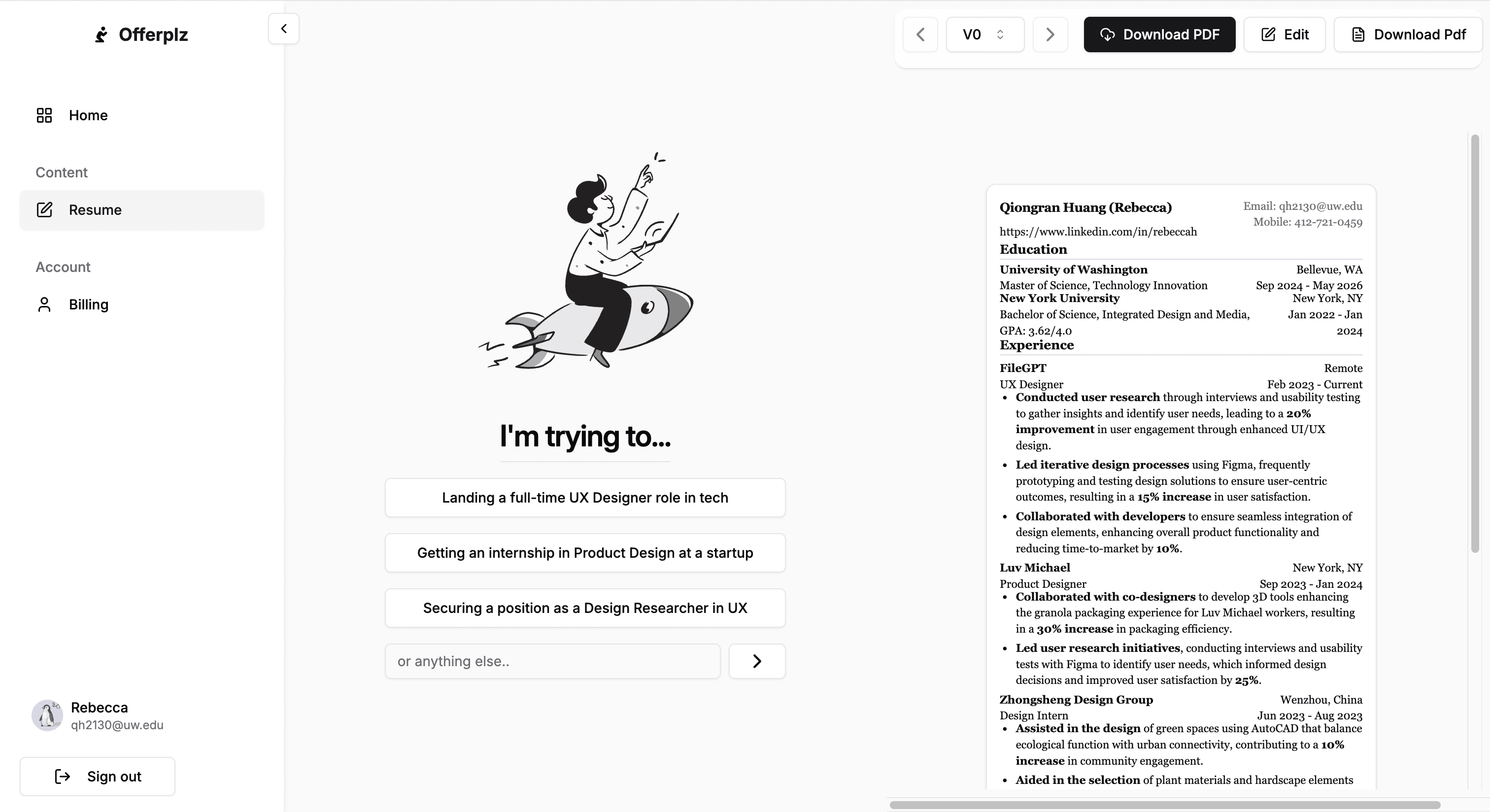Click the Billing person icon
Image resolution: width=1490 pixels, height=812 pixels.
click(x=44, y=304)
